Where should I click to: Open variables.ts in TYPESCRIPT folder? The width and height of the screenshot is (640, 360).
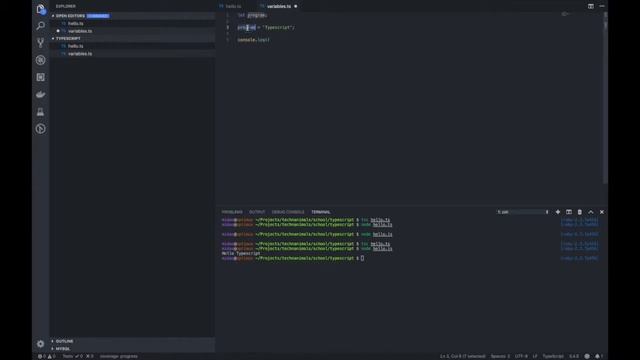click(133, 54)
